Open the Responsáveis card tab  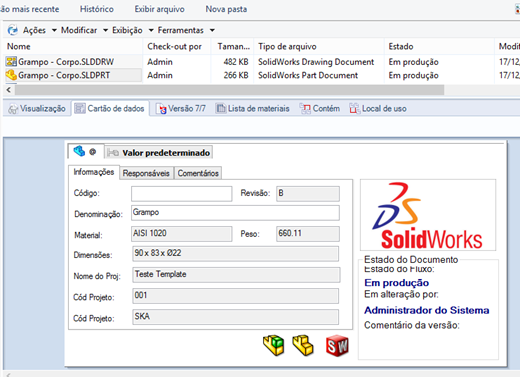(146, 173)
